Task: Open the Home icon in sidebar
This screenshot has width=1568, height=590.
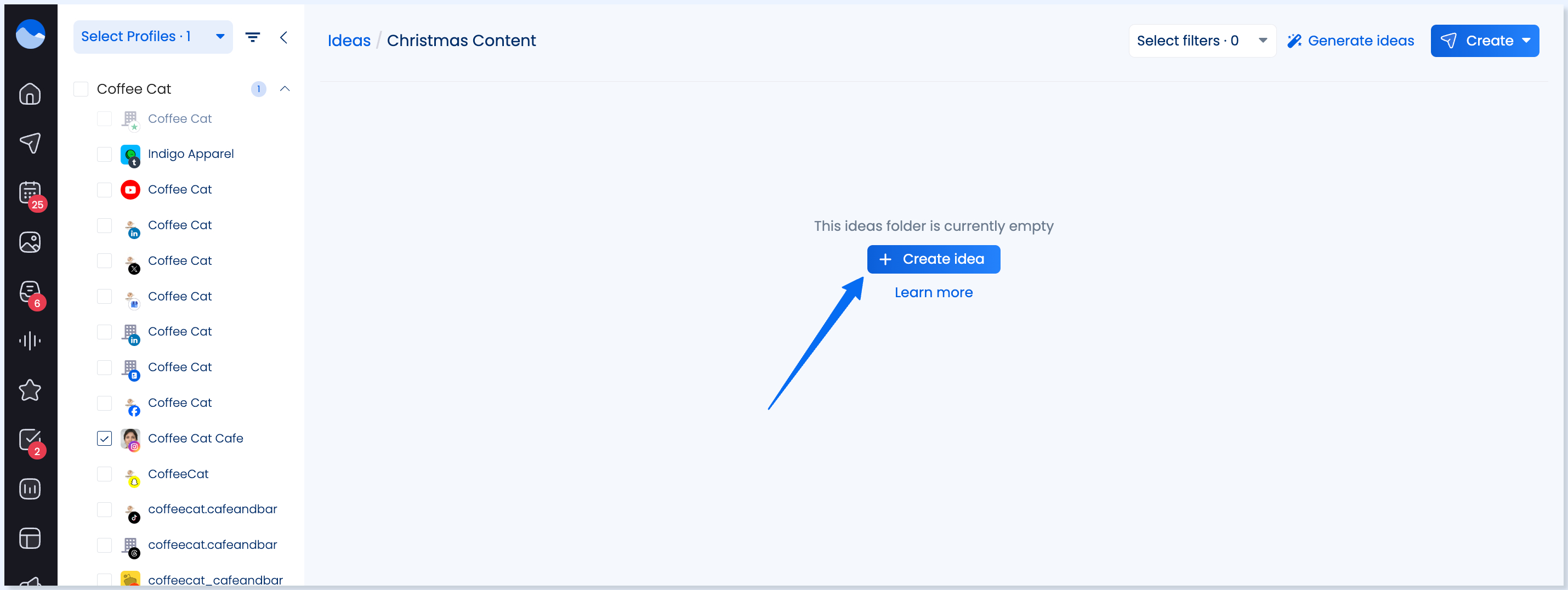Action: [30, 94]
